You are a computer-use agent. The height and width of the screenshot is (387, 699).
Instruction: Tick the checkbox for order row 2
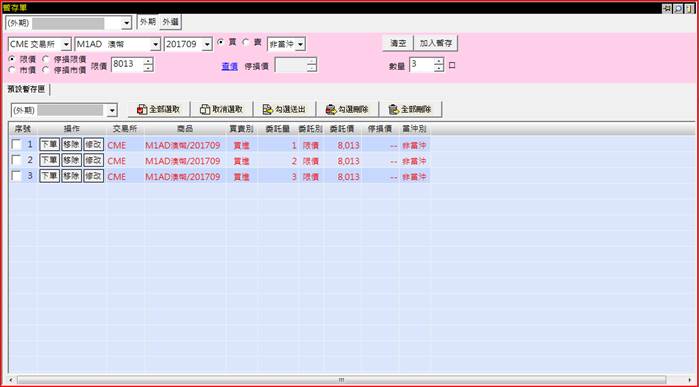point(16,160)
